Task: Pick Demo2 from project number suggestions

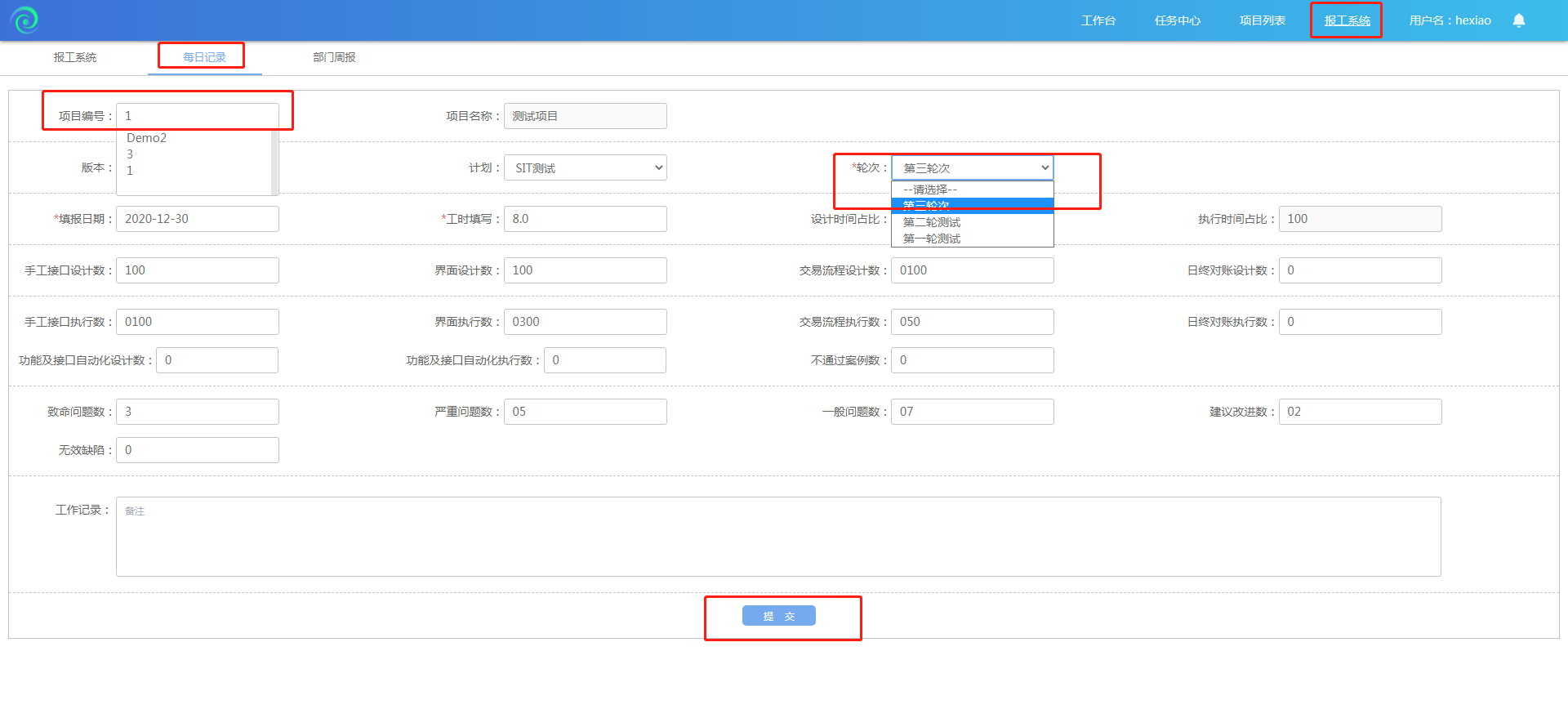Action: pyautogui.click(x=147, y=138)
